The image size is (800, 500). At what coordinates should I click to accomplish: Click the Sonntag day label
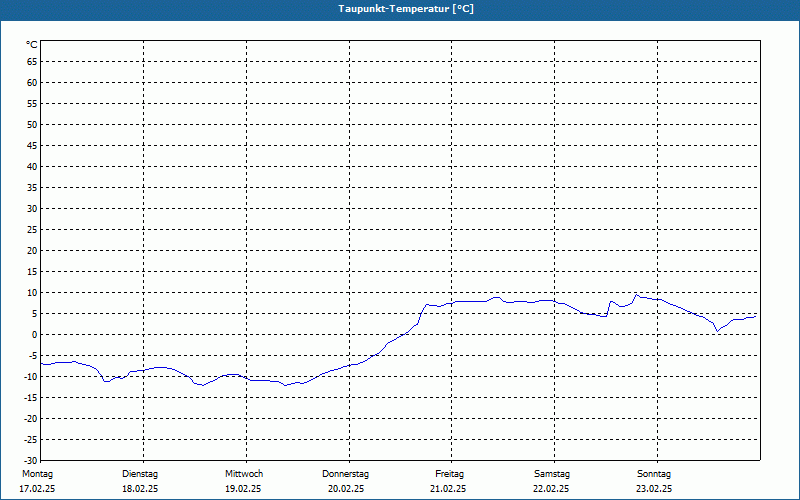(x=654, y=474)
